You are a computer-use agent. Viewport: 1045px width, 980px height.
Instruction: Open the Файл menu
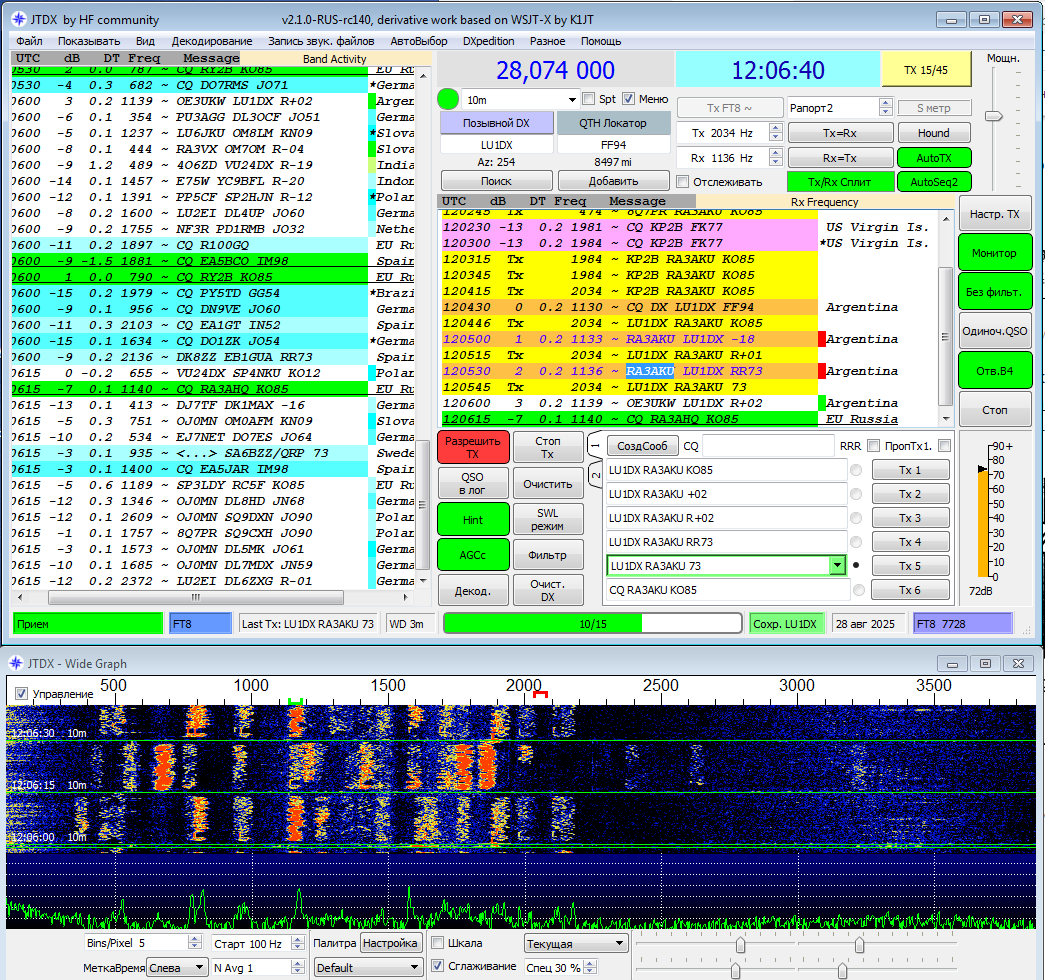pyautogui.click(x=29, y=41)
